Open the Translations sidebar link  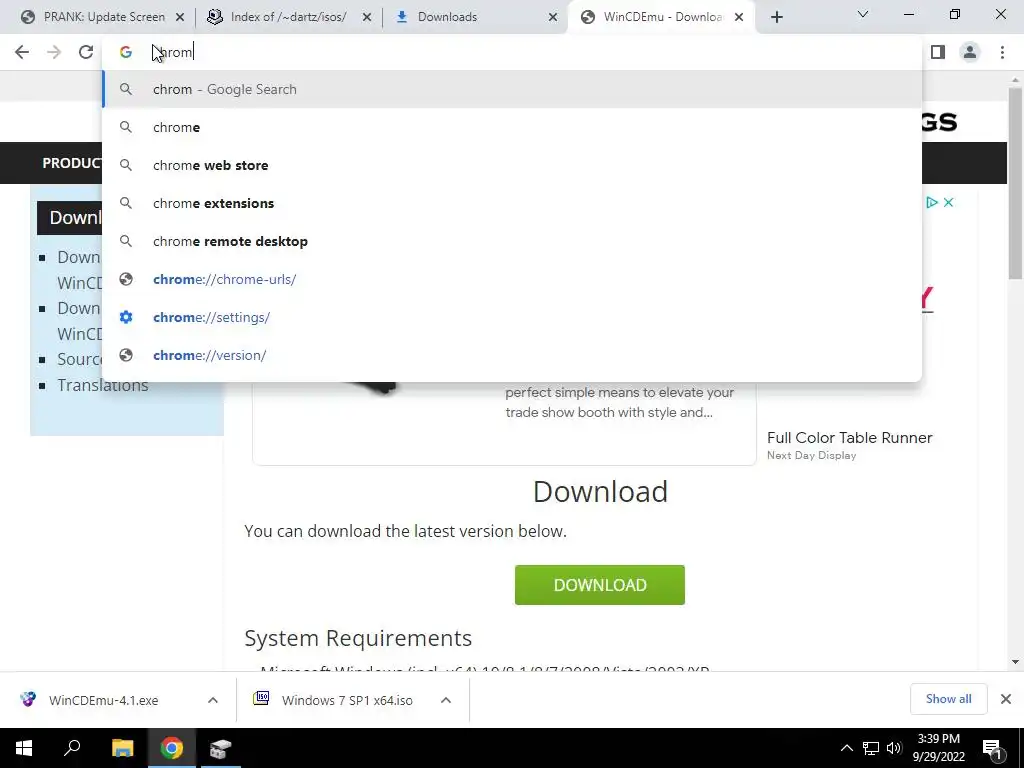click(x=103, y=385)
